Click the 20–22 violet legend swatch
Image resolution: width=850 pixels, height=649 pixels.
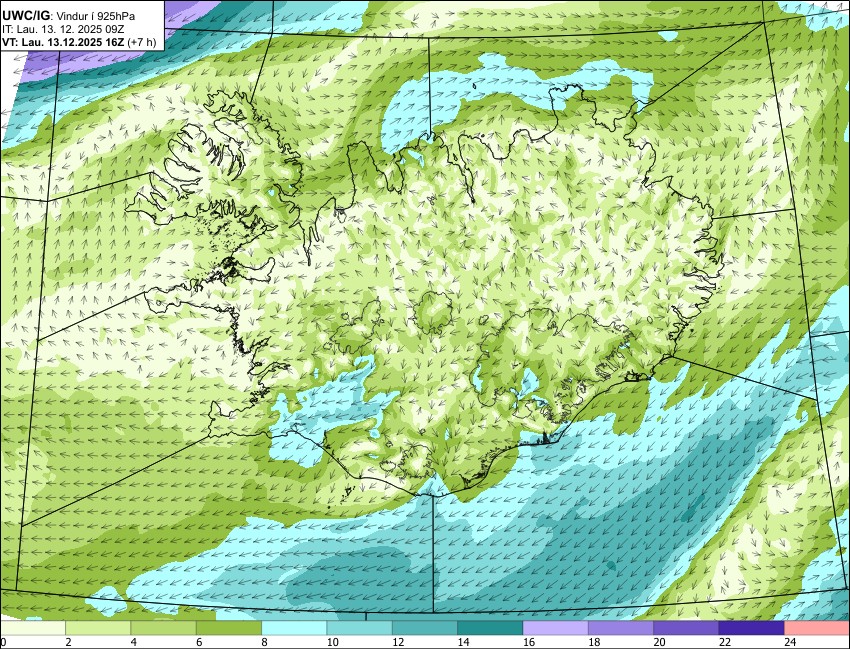(x=686, y=628)
